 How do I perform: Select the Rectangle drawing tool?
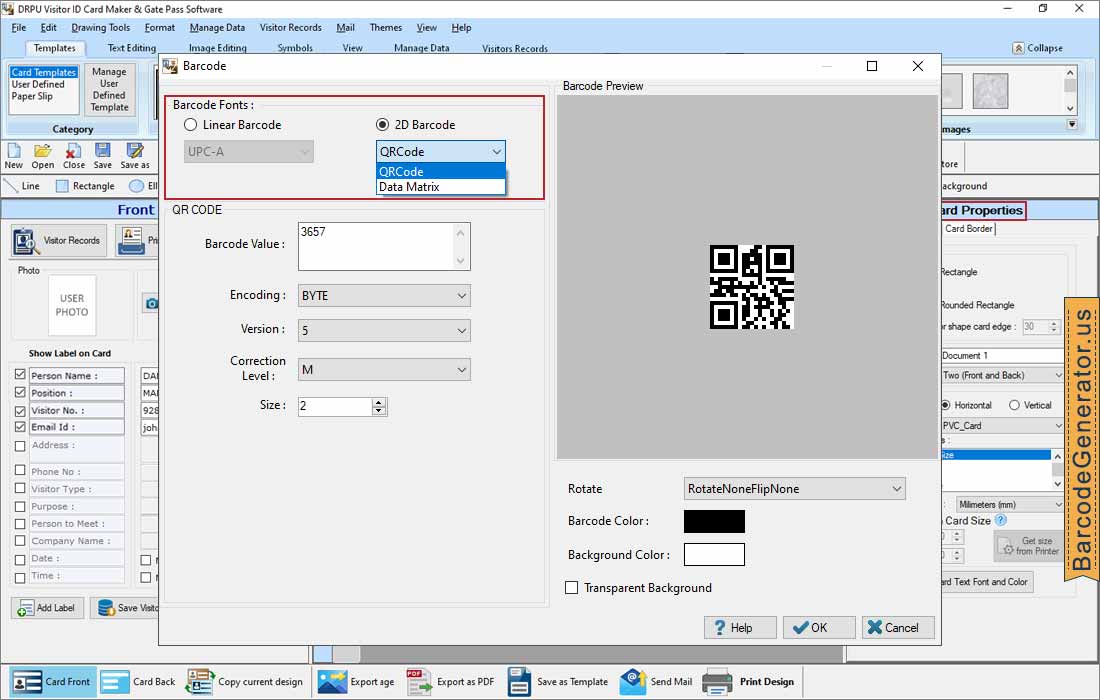85,186
